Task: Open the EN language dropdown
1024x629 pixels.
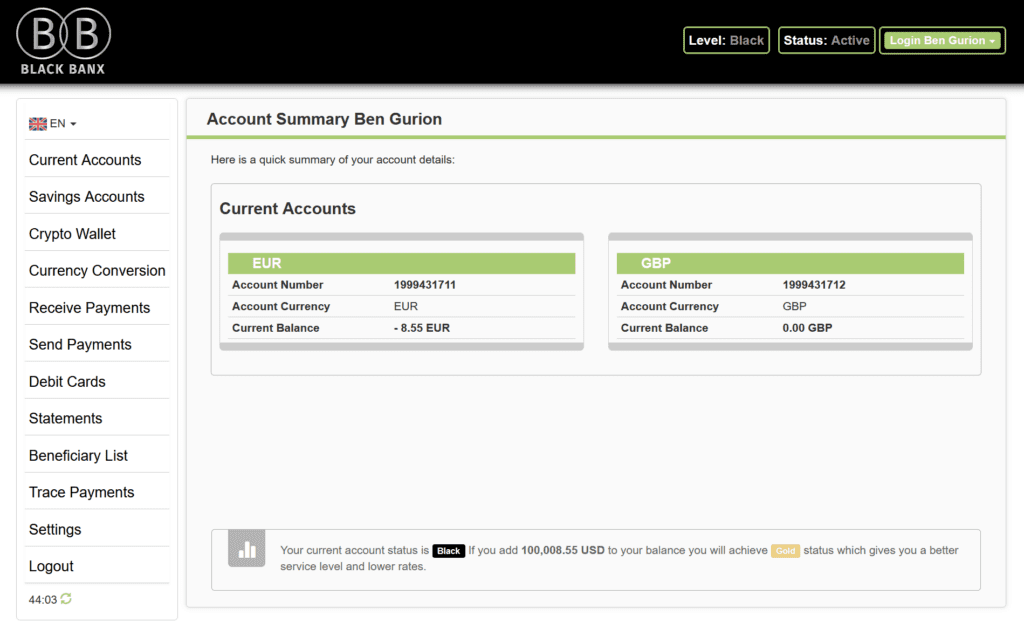Action: point(53,122)
